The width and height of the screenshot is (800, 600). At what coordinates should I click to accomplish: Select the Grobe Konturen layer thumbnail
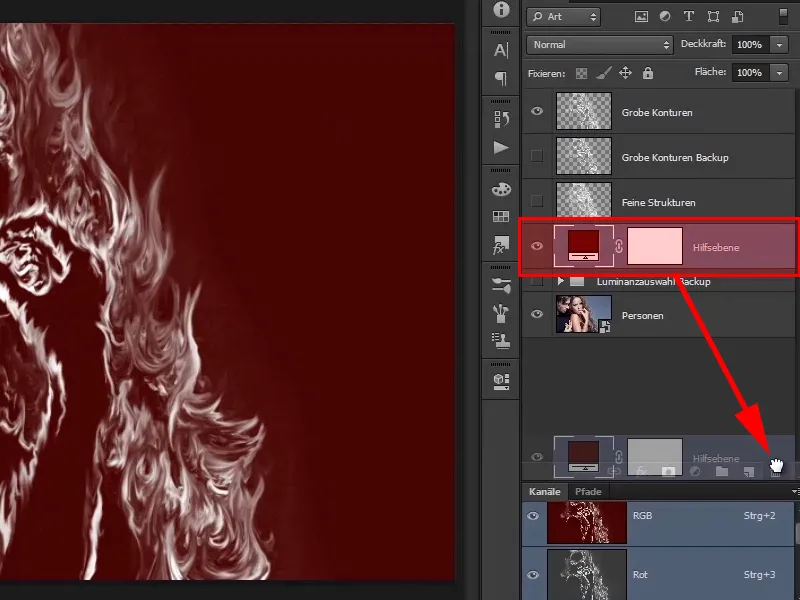pyautogui.click(x=584, y=111)
